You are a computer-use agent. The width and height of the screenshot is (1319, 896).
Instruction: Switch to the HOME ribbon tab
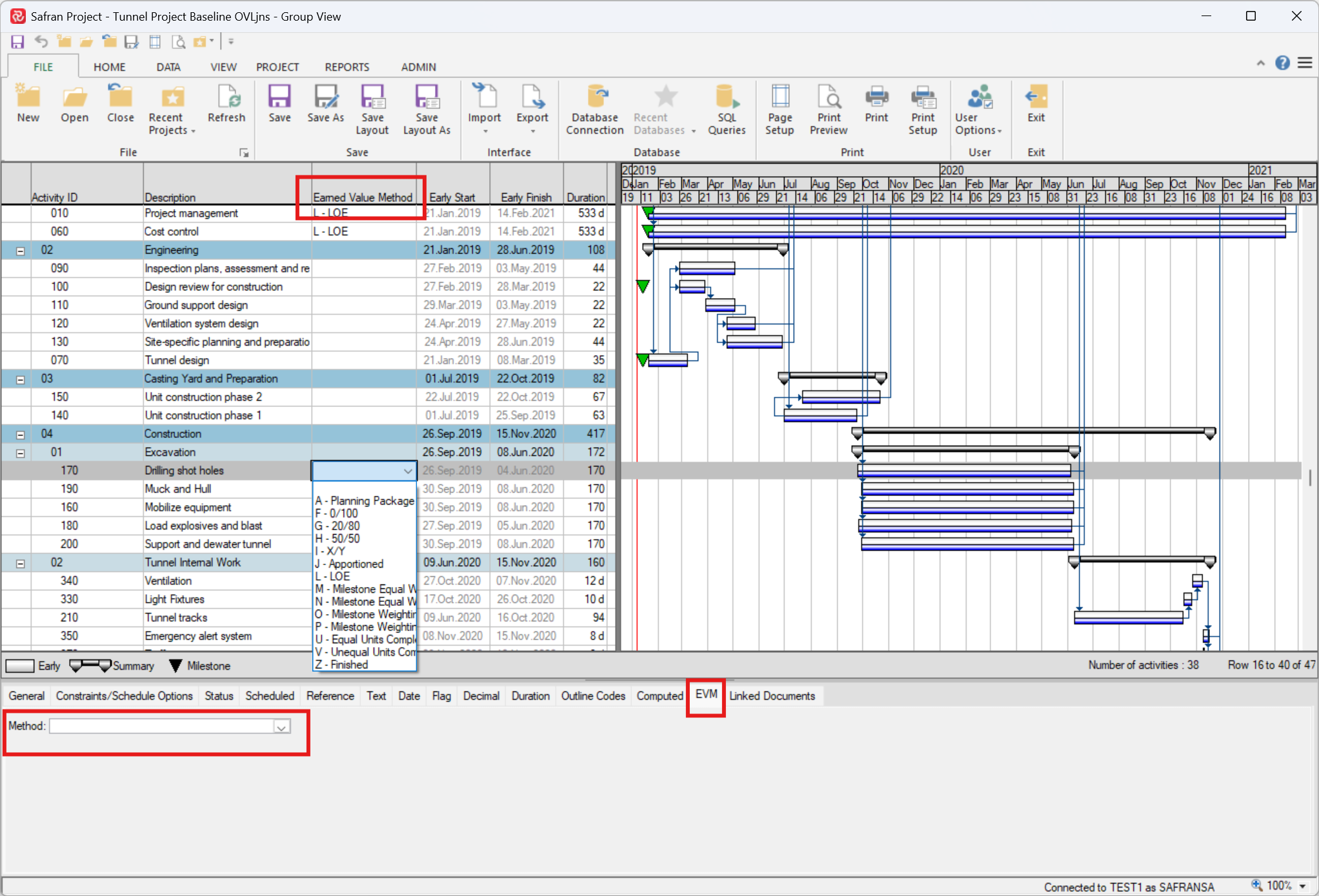click(109, 67)
